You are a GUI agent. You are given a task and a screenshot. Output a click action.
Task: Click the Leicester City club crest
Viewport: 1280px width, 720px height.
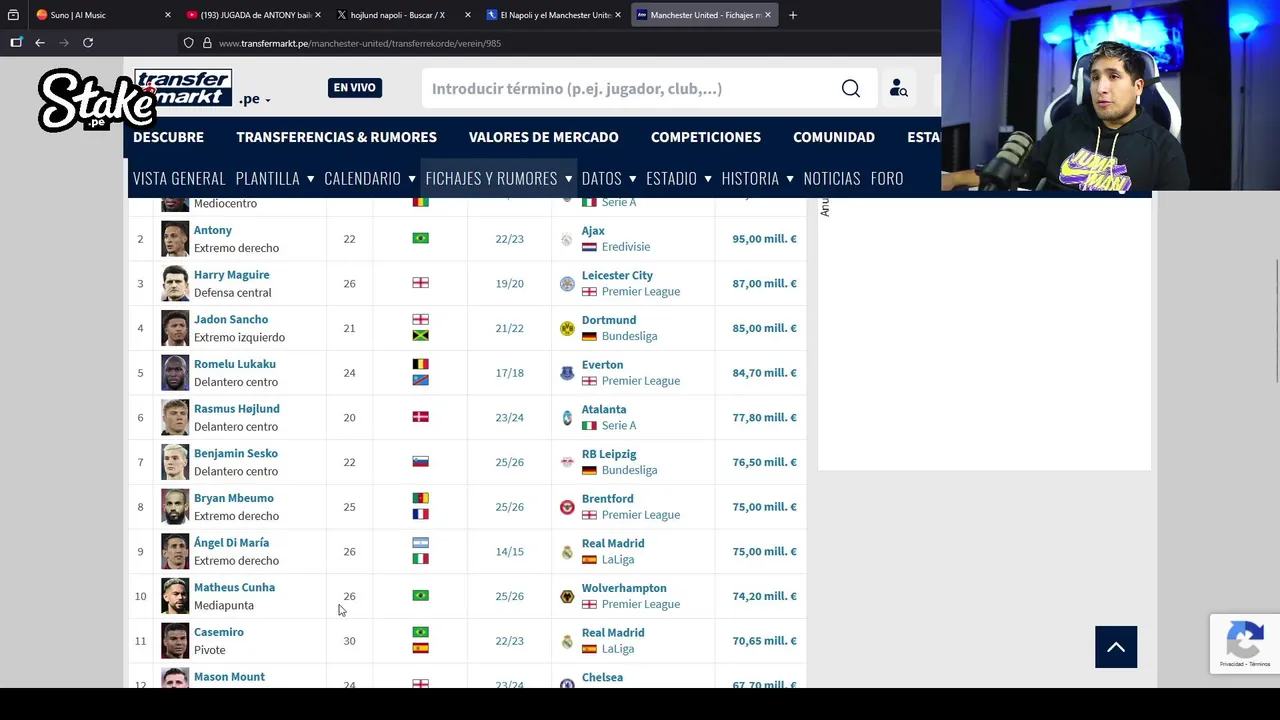pos(567,284)
